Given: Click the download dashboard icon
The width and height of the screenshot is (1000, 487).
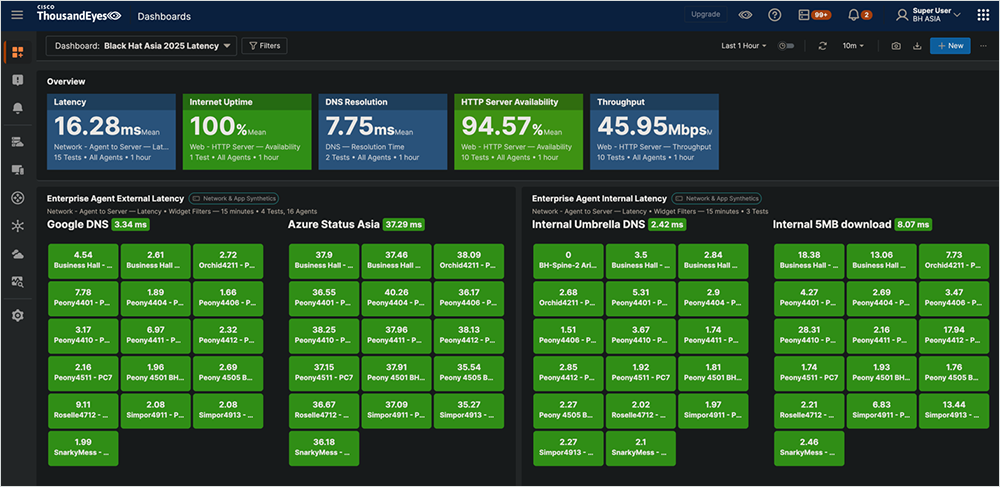Looking at the screenshot, I should coord(916,46).
